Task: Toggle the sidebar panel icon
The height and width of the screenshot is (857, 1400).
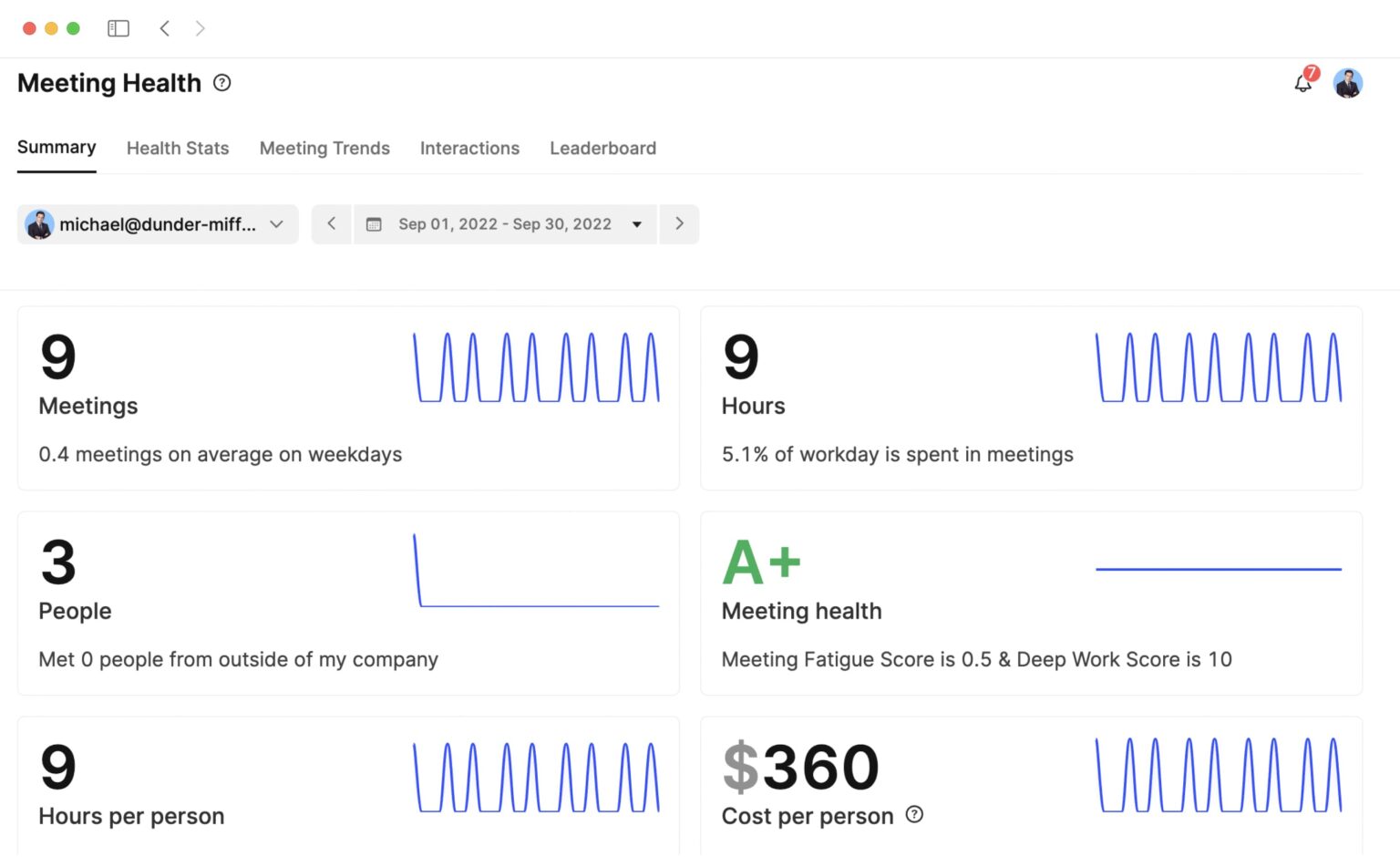Action: pos(118,28)
